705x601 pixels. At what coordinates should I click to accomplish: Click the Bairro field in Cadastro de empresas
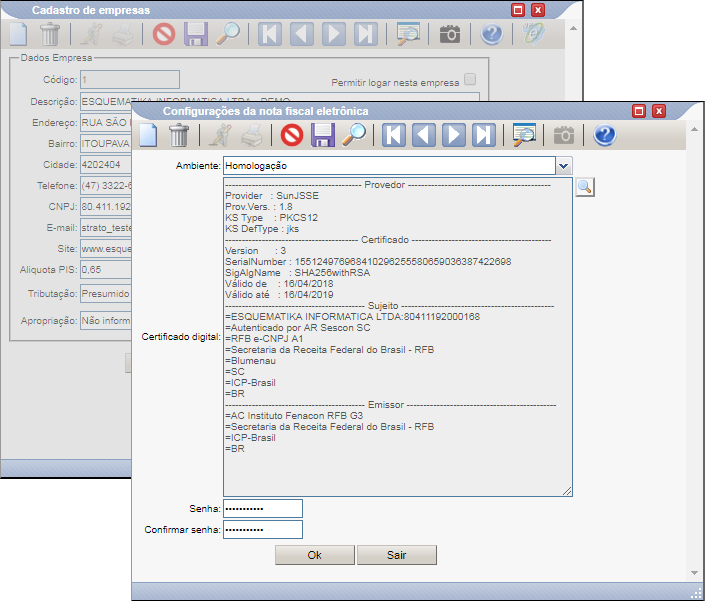pyautogui.click(x=106, y=144)
